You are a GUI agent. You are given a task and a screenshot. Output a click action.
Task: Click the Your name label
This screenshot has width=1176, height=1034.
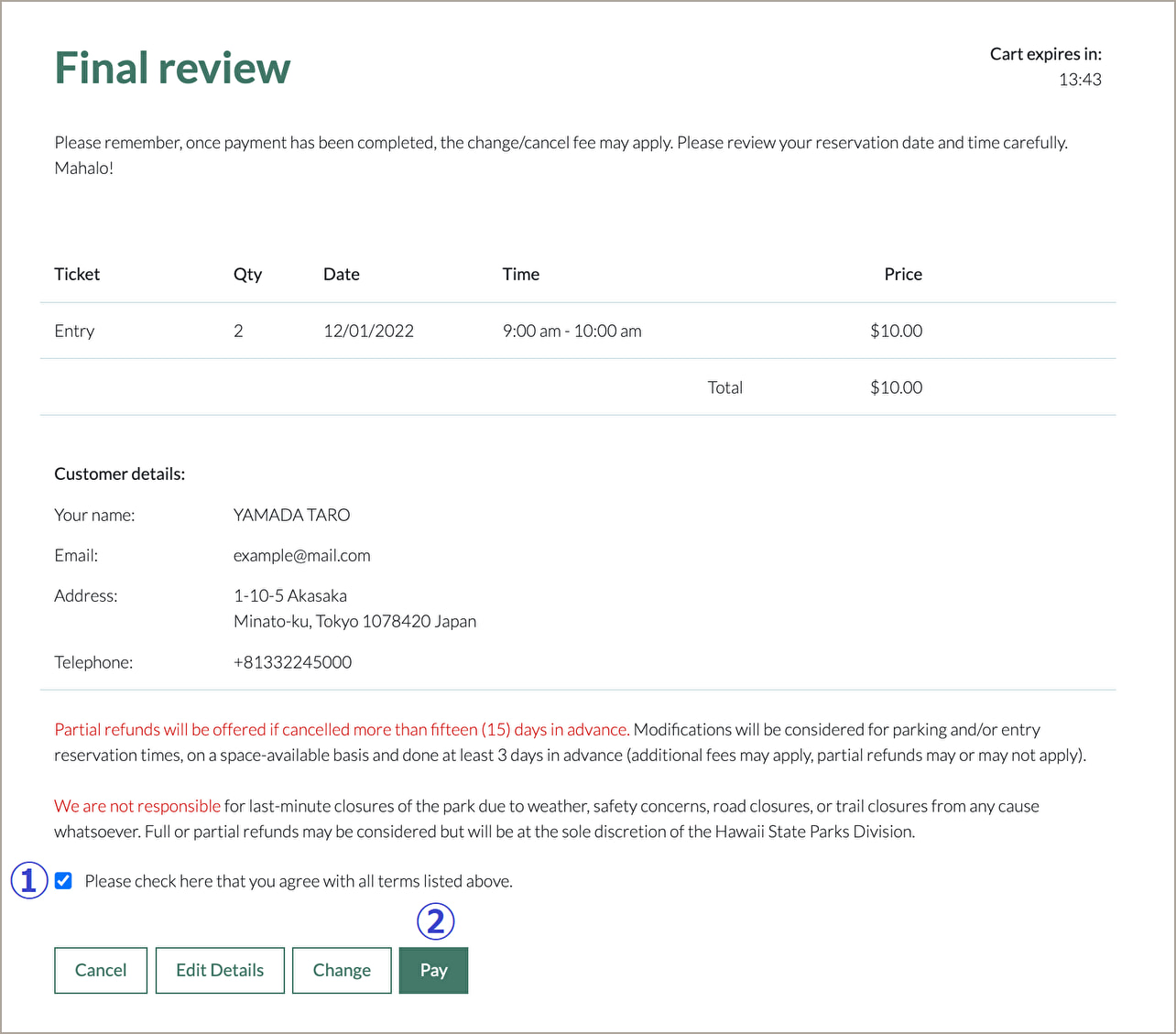coord(94,515)
